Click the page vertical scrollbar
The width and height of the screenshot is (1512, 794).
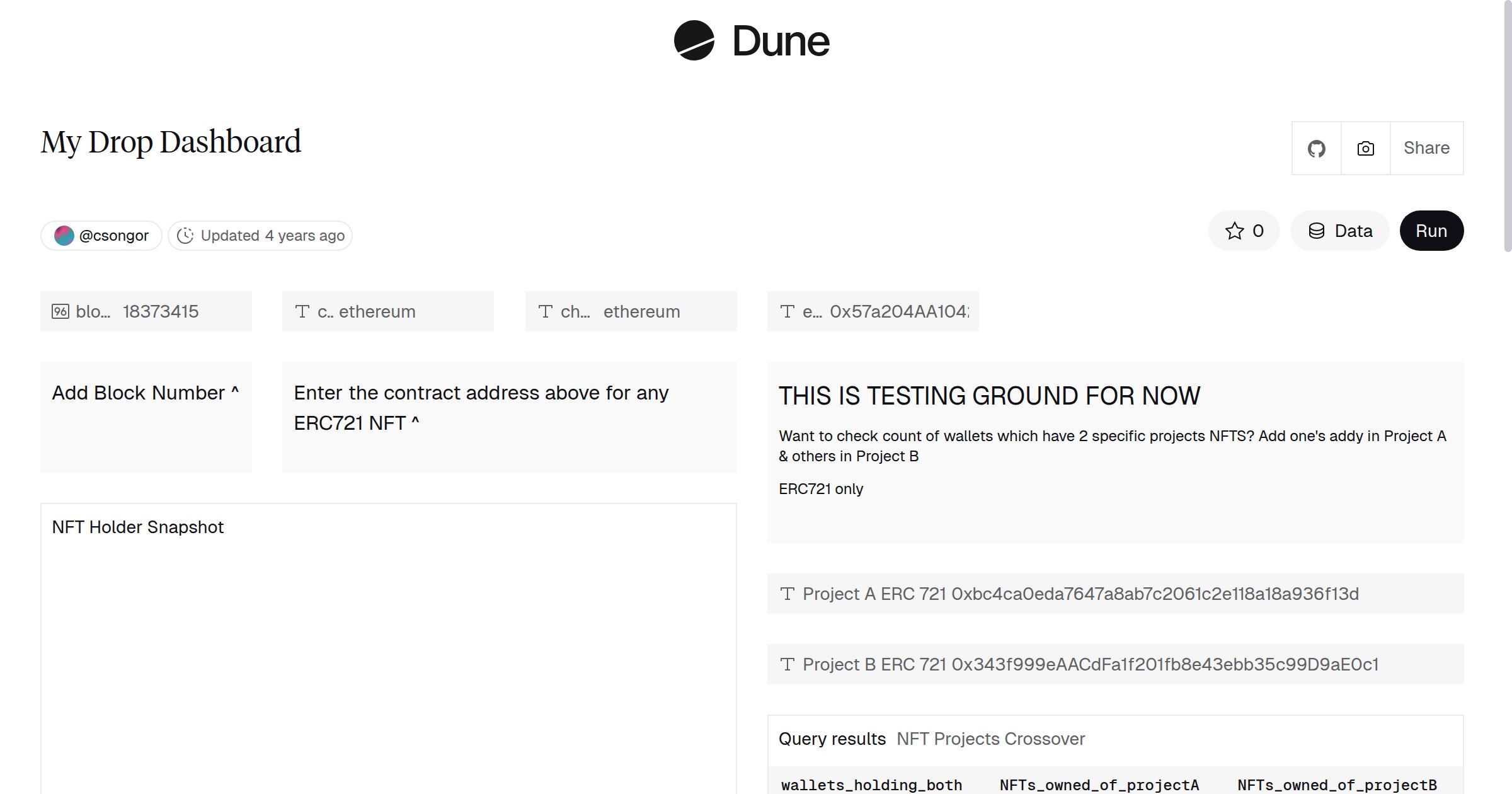(x=1507, y=126)
